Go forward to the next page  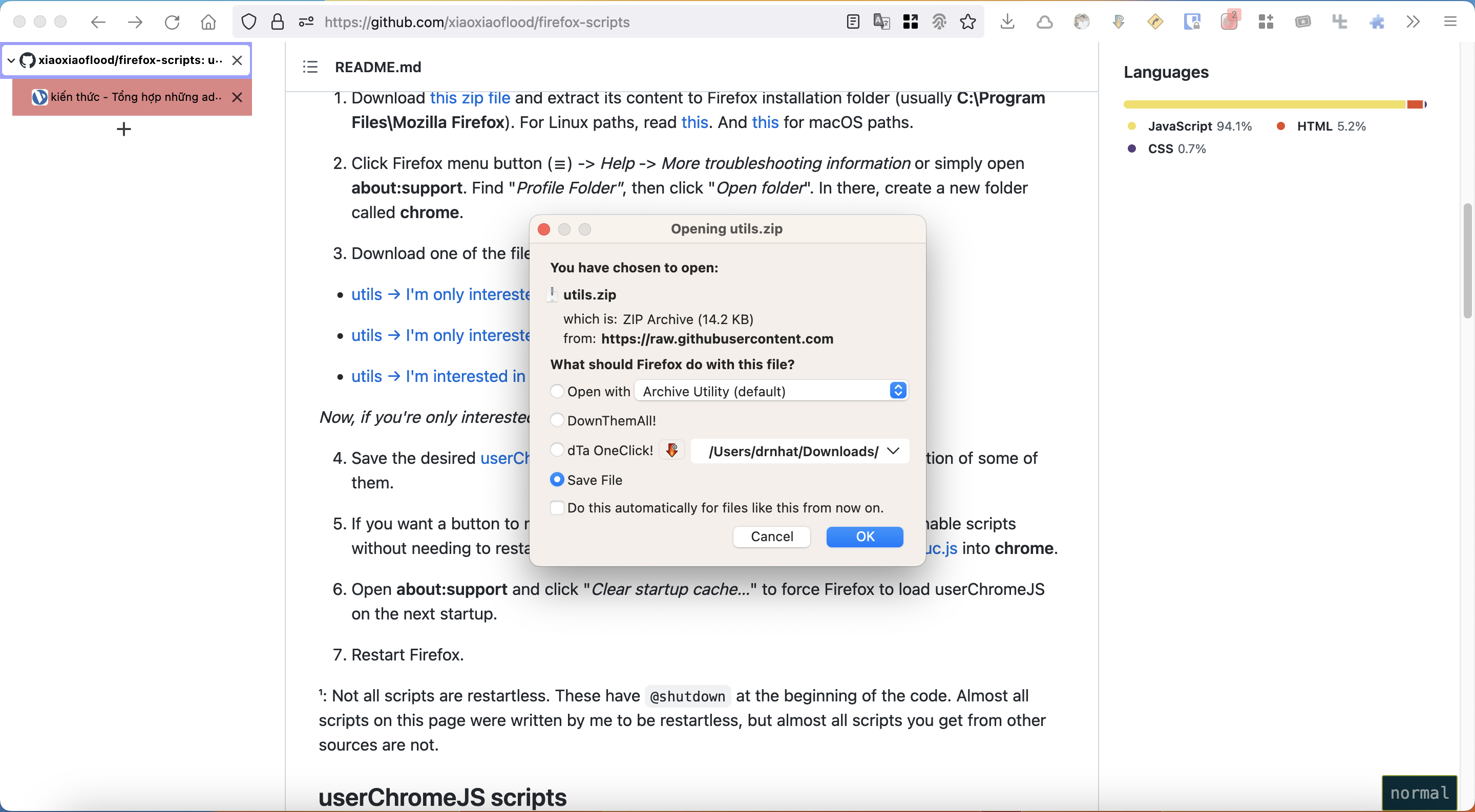pos(135,22)
